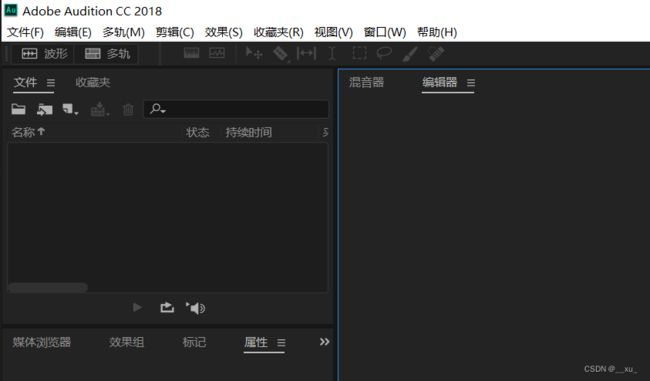Switch to Multitrack (多轨) view

tap(107, 54)
